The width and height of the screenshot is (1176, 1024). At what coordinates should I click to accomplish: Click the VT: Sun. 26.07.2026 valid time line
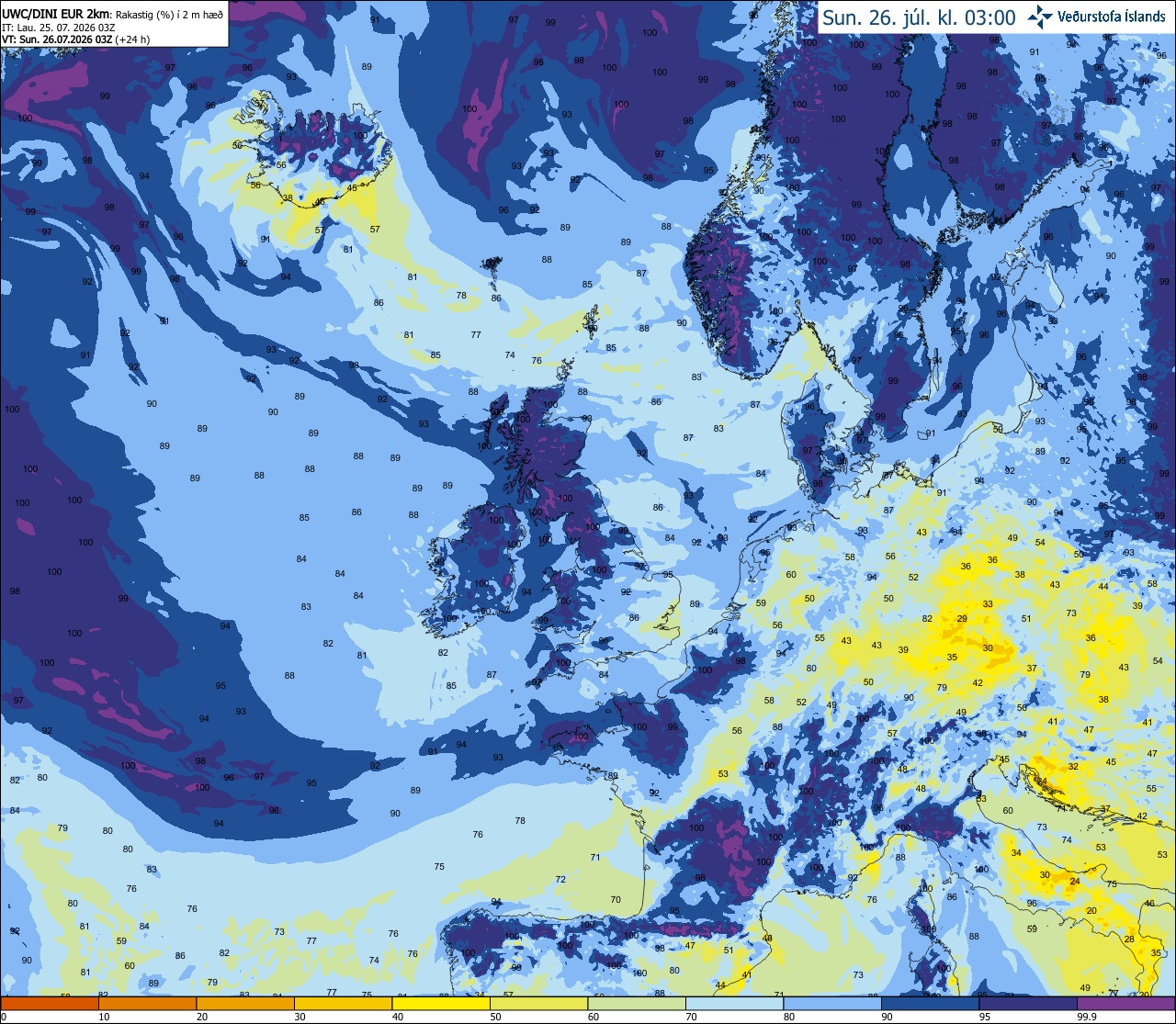pos(75,39)
